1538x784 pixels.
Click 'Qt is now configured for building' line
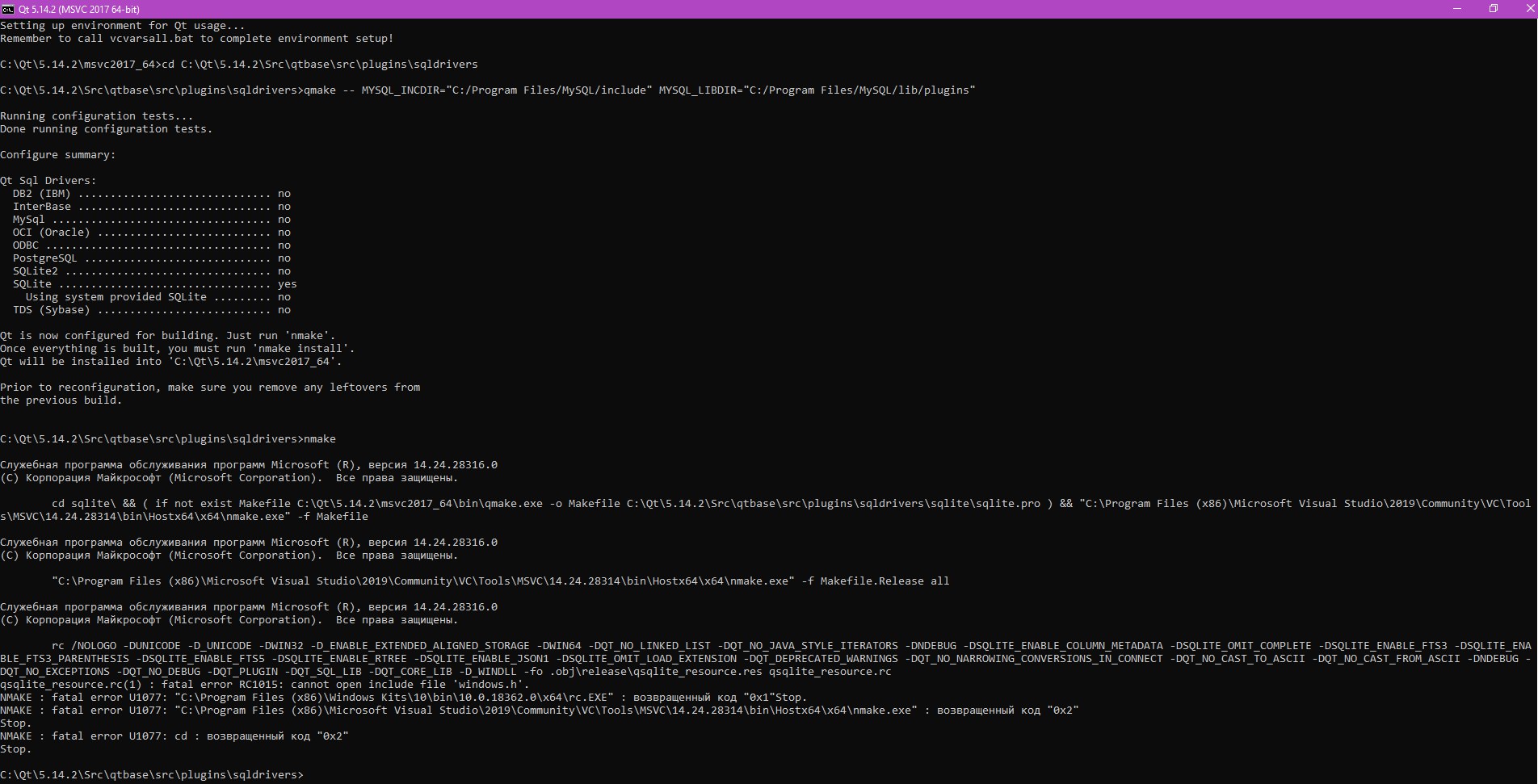pos(168,336)
